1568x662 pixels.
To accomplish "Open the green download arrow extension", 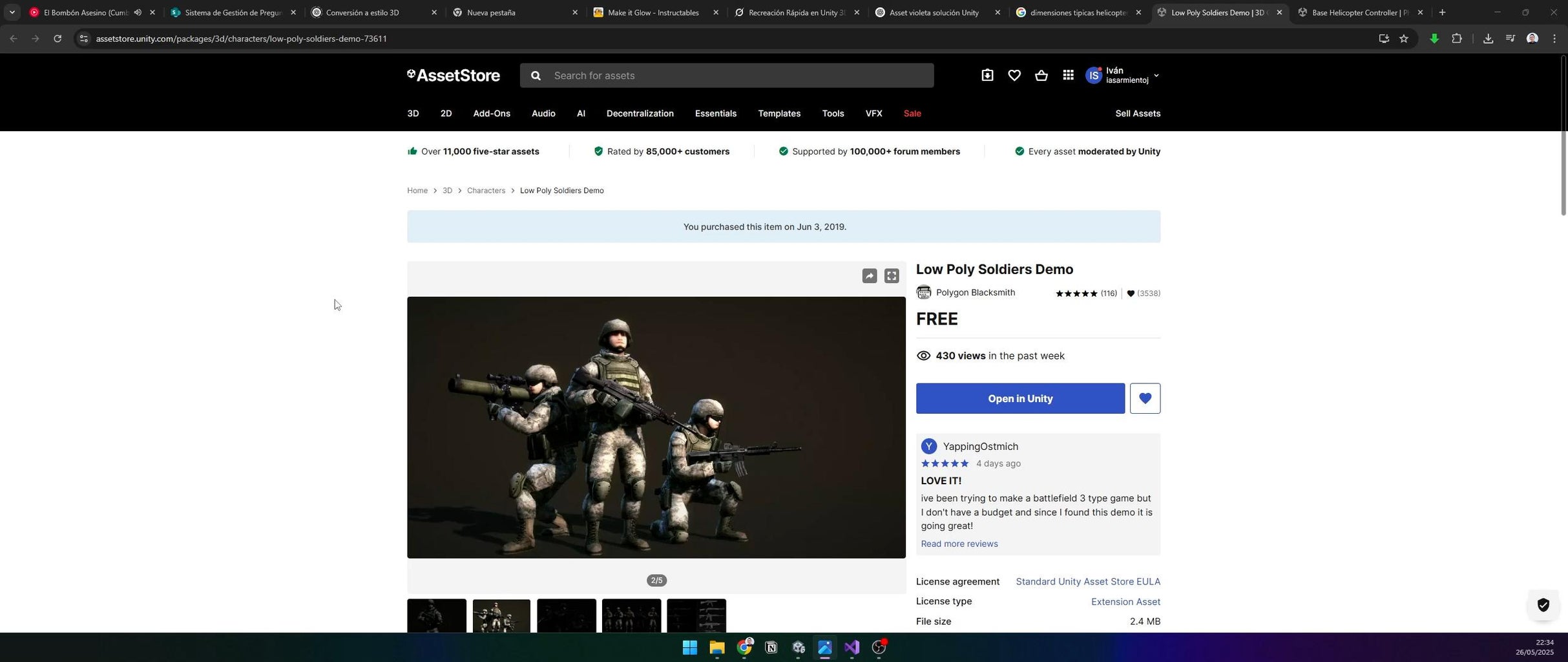I will tap(1434, 39).
